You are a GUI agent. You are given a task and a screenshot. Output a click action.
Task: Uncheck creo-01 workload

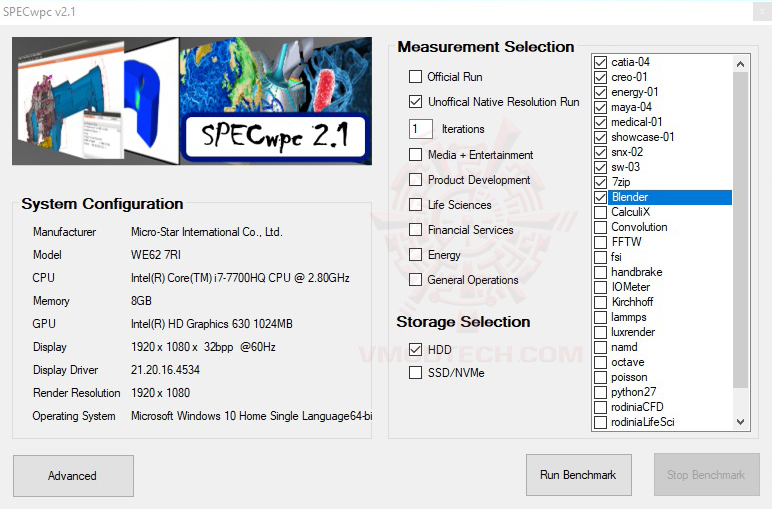coord(600,77)
